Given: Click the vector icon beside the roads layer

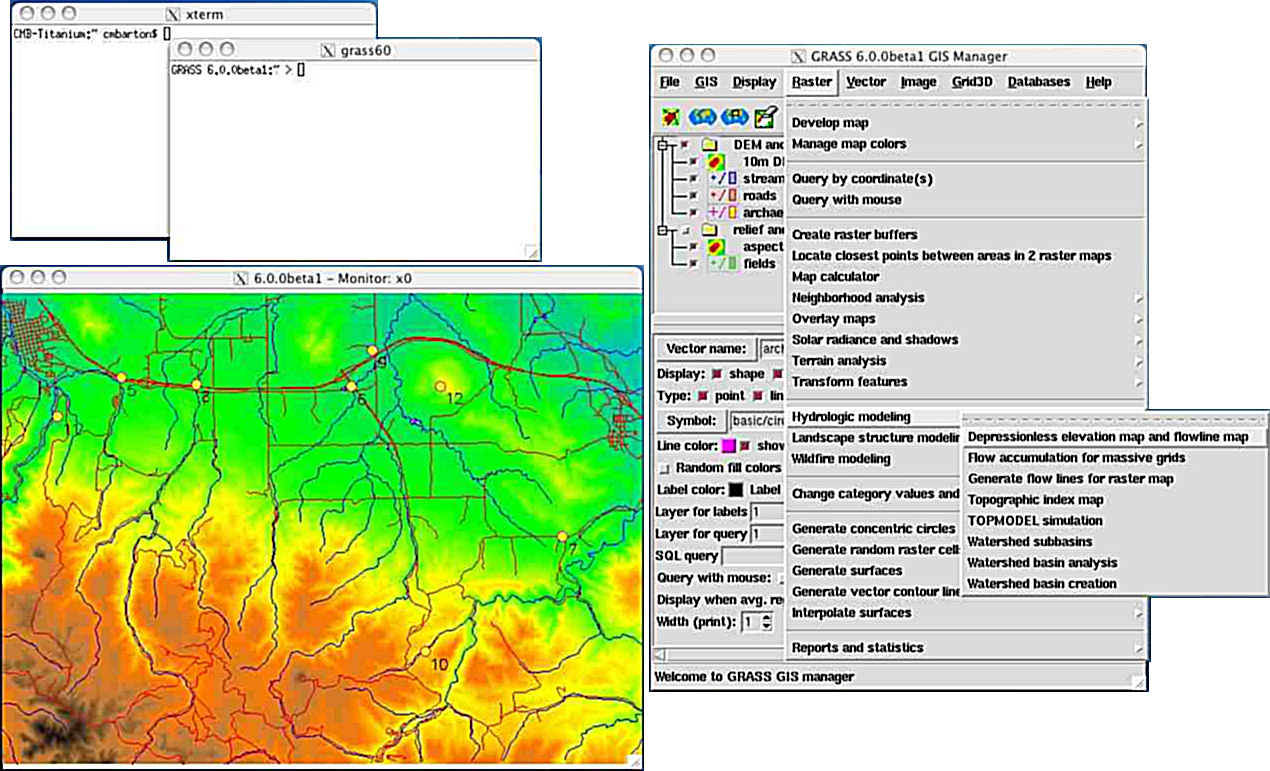Looking at the screenshot, I should (722, 196).
